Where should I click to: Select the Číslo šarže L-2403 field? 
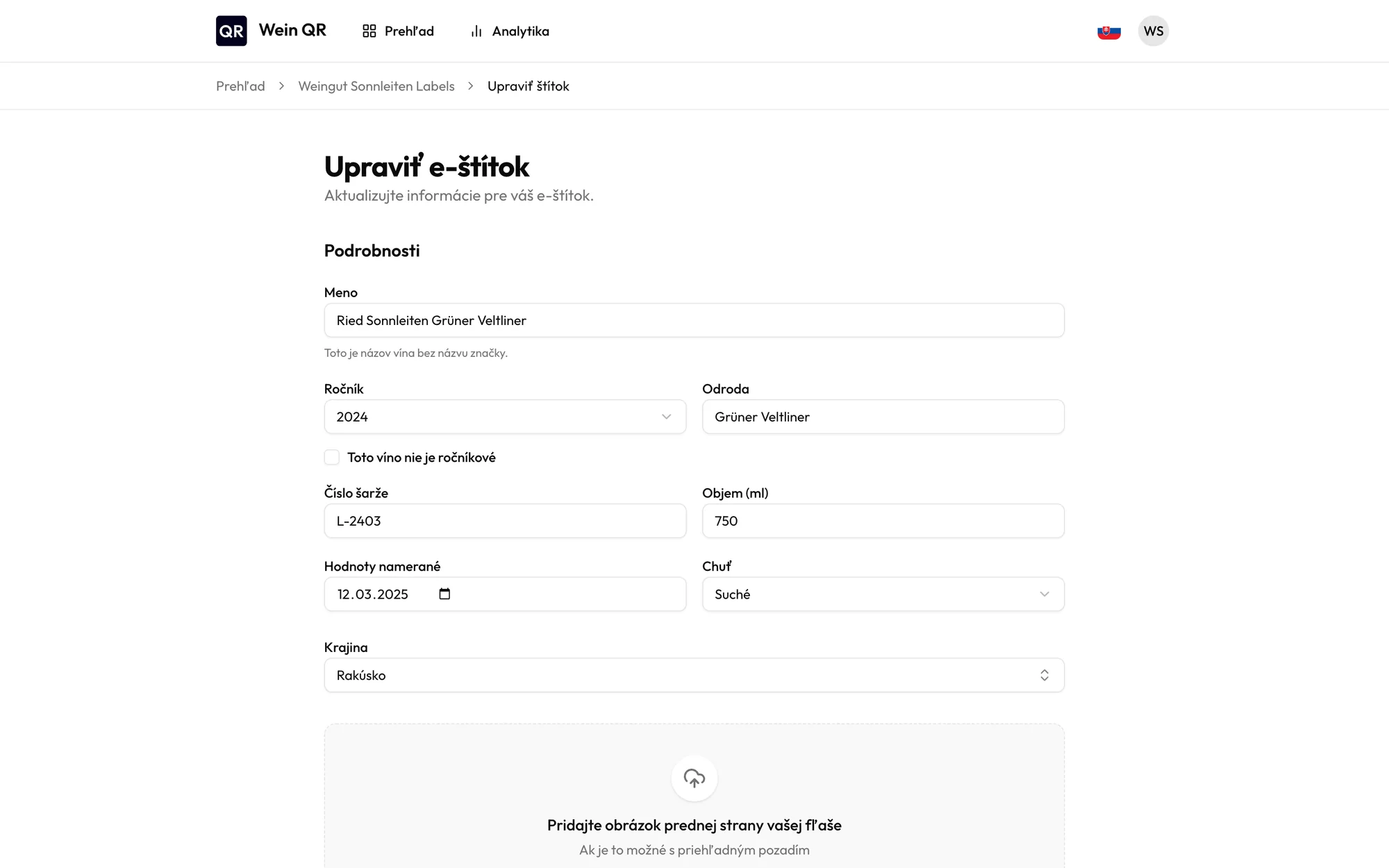coord(505,521)
